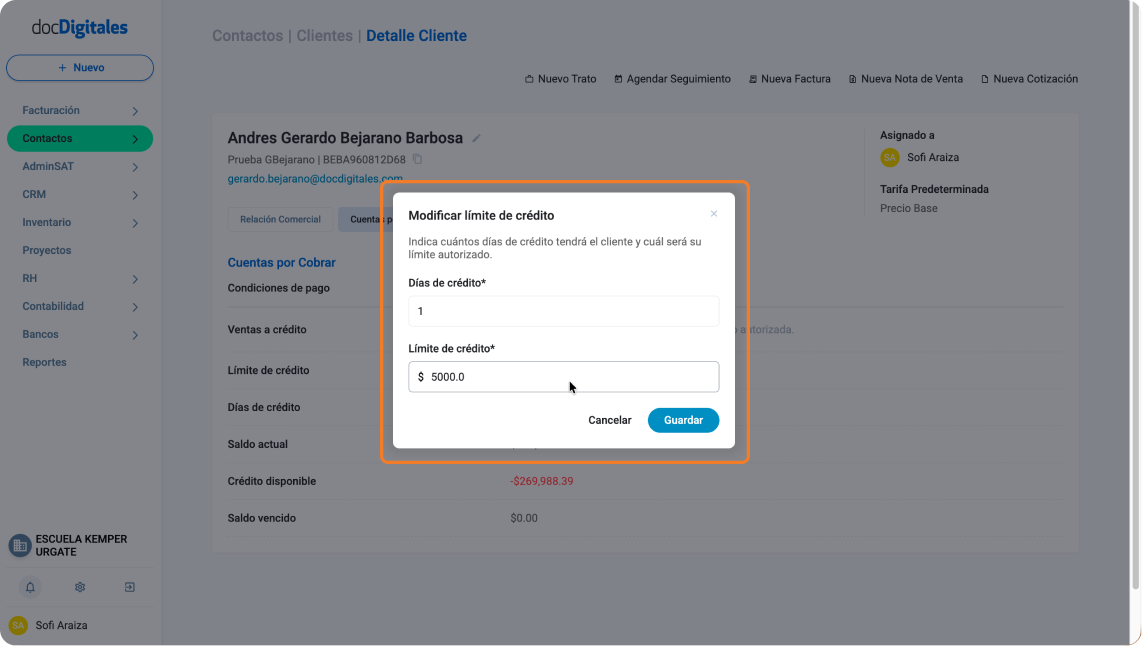Expand the Contabilidad menu chevron
The height and width of the screenshot is (646, 1142).
135,307
